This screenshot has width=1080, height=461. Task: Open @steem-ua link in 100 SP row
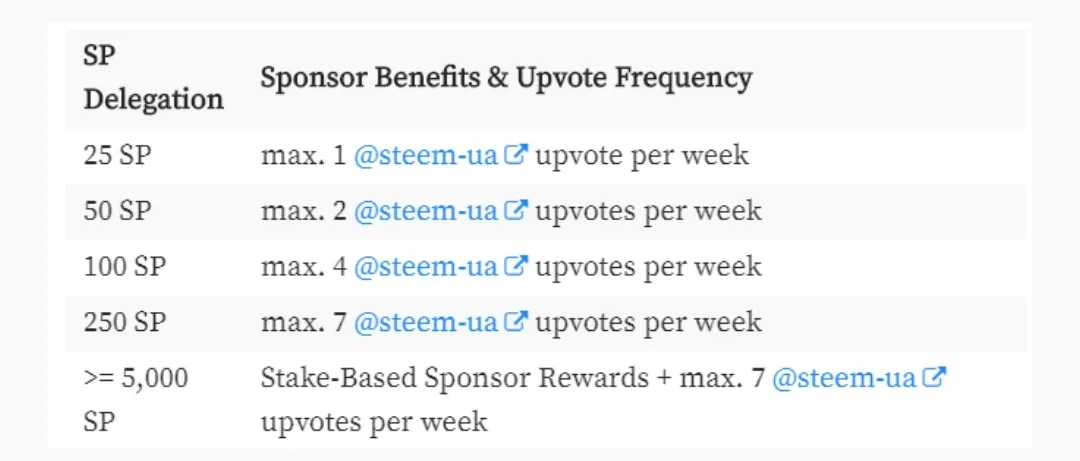(x=441, y=267)
